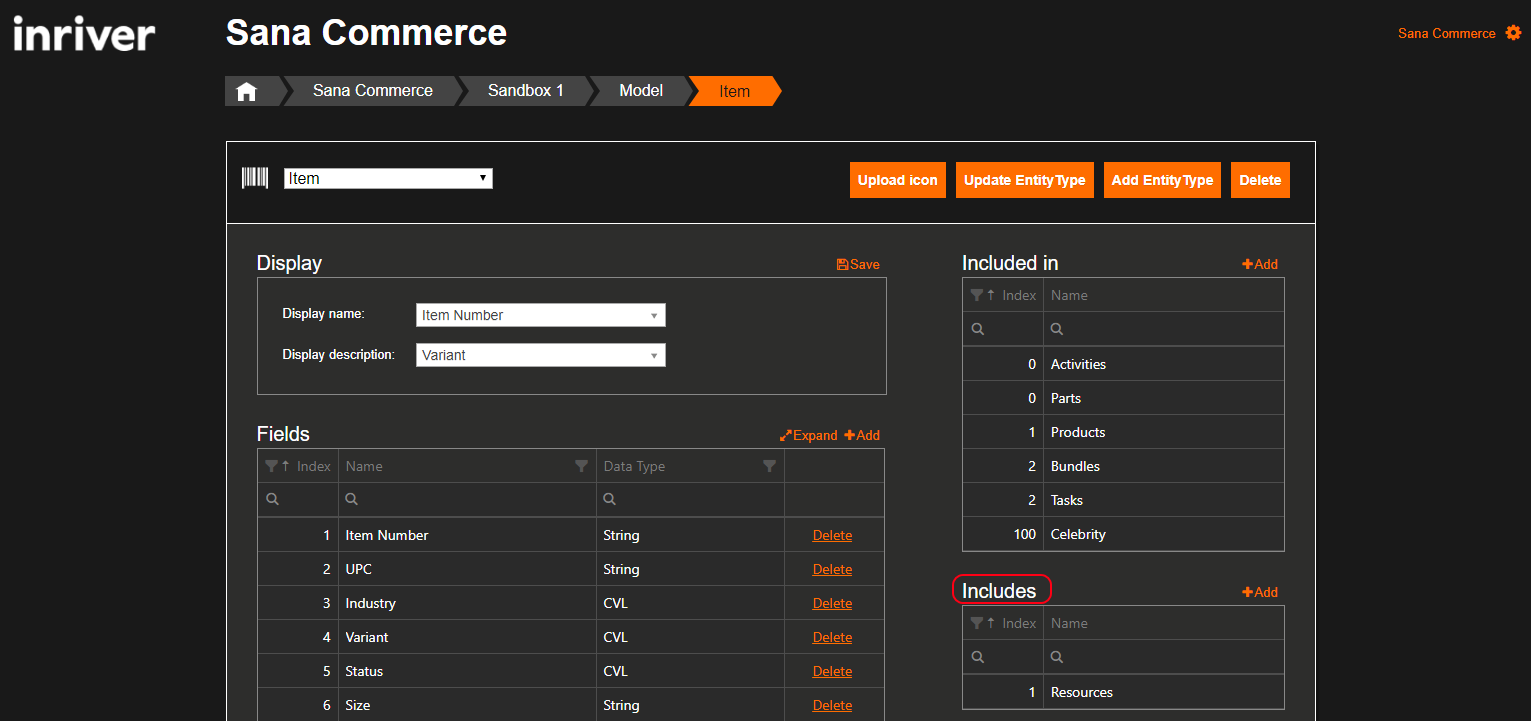The image size is (1531, 721).
Task: Sort Fields by Name column header
Action: pos(364,466)
